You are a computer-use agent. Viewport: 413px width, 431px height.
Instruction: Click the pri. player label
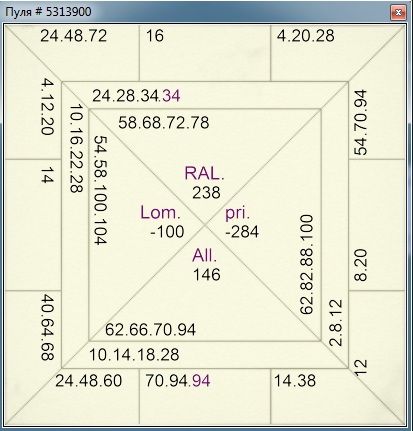pyautogui.click(x=237, y=213)
